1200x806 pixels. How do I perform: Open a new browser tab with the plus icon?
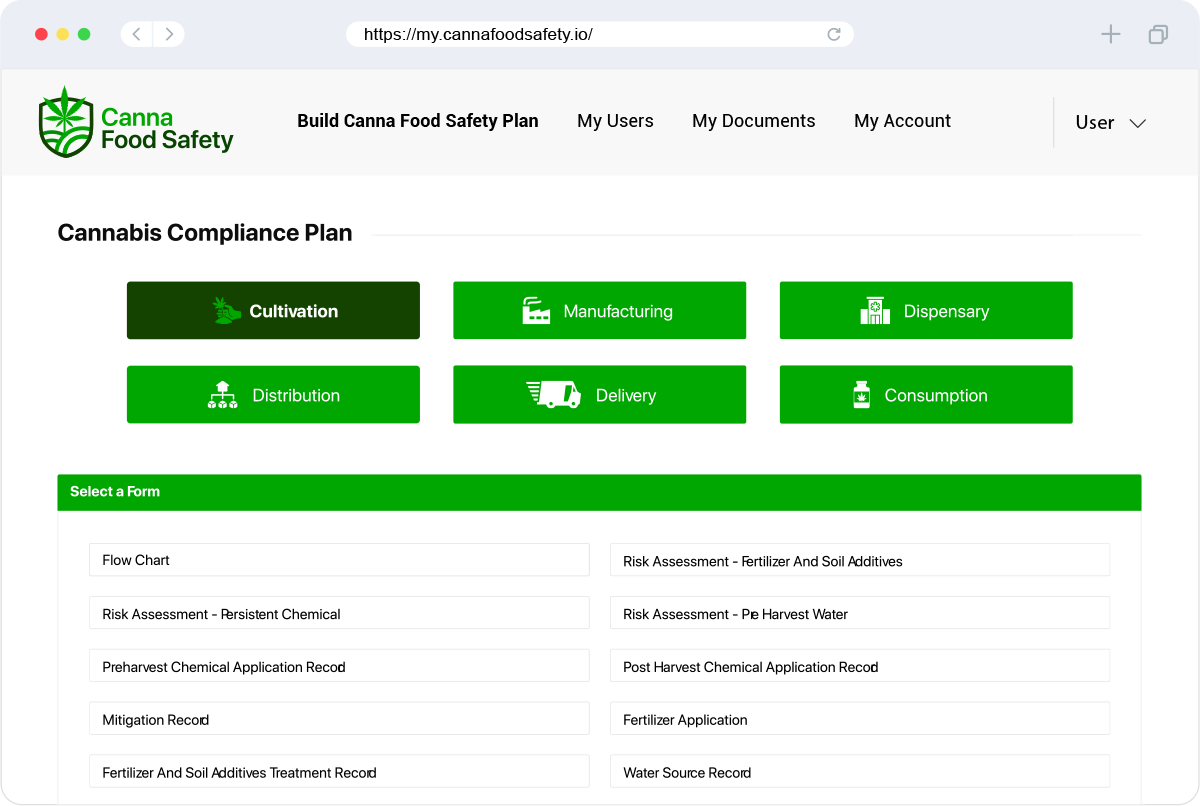(x=1110, y=34)
